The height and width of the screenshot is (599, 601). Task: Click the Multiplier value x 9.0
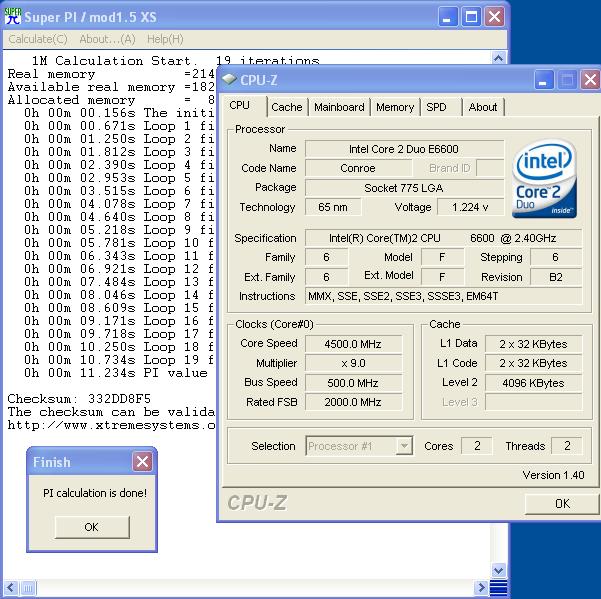(x=353, y=363)
